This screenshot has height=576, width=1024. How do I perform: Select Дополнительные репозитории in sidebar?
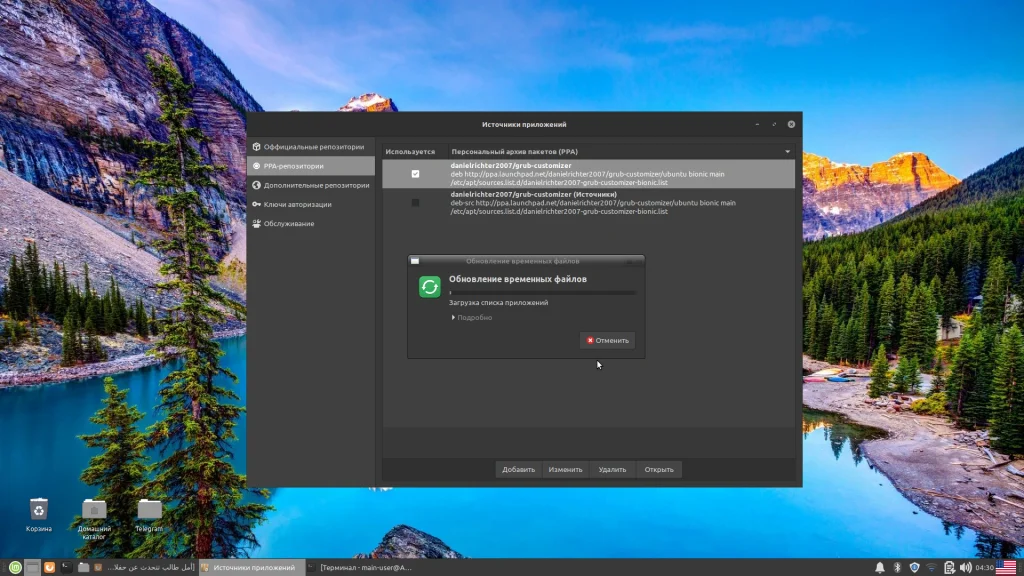coord(311,185)
